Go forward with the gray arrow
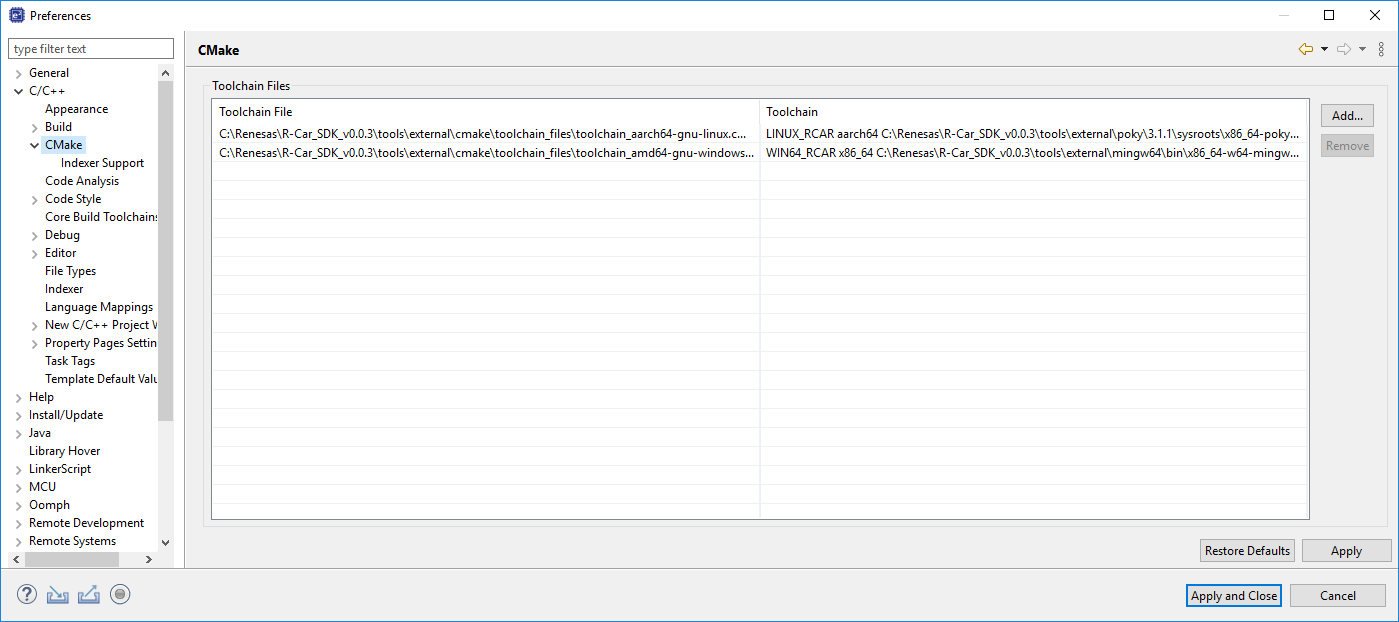 (x=1344, y=49)
